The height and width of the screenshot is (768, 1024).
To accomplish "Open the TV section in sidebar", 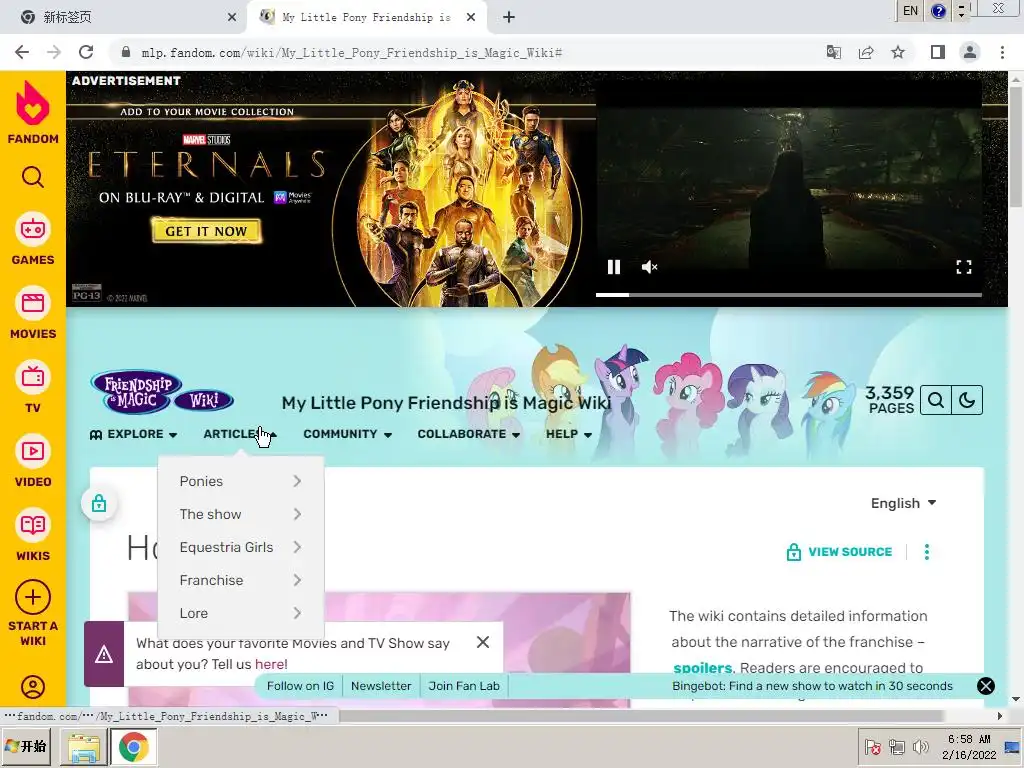I will (33, 387).
